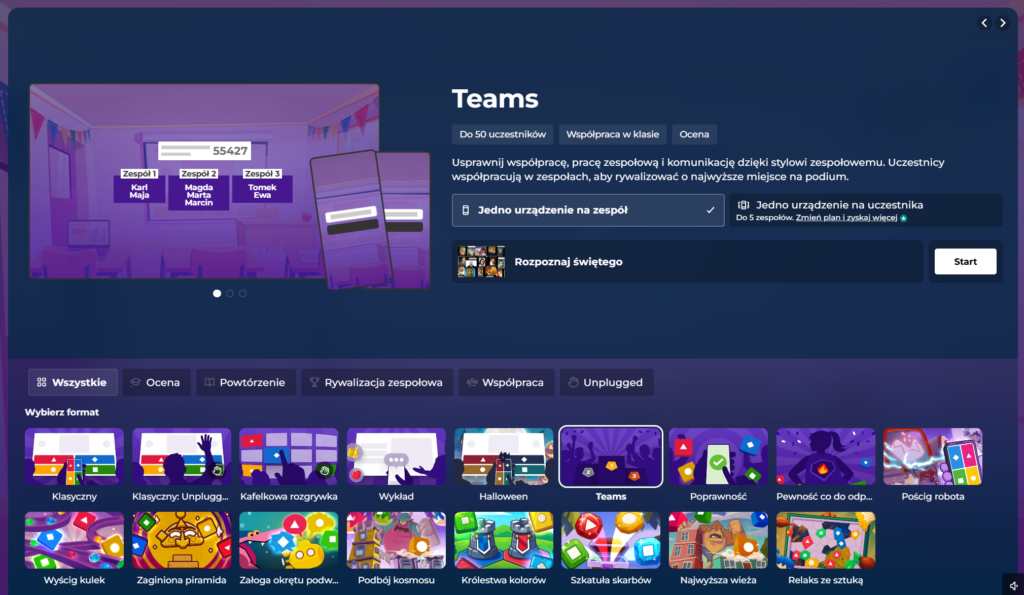The width and height of the screenshot is (1024, 595).
Task: Click the Rozpoznaj świętego quiz row
Action: click(688, 261)
